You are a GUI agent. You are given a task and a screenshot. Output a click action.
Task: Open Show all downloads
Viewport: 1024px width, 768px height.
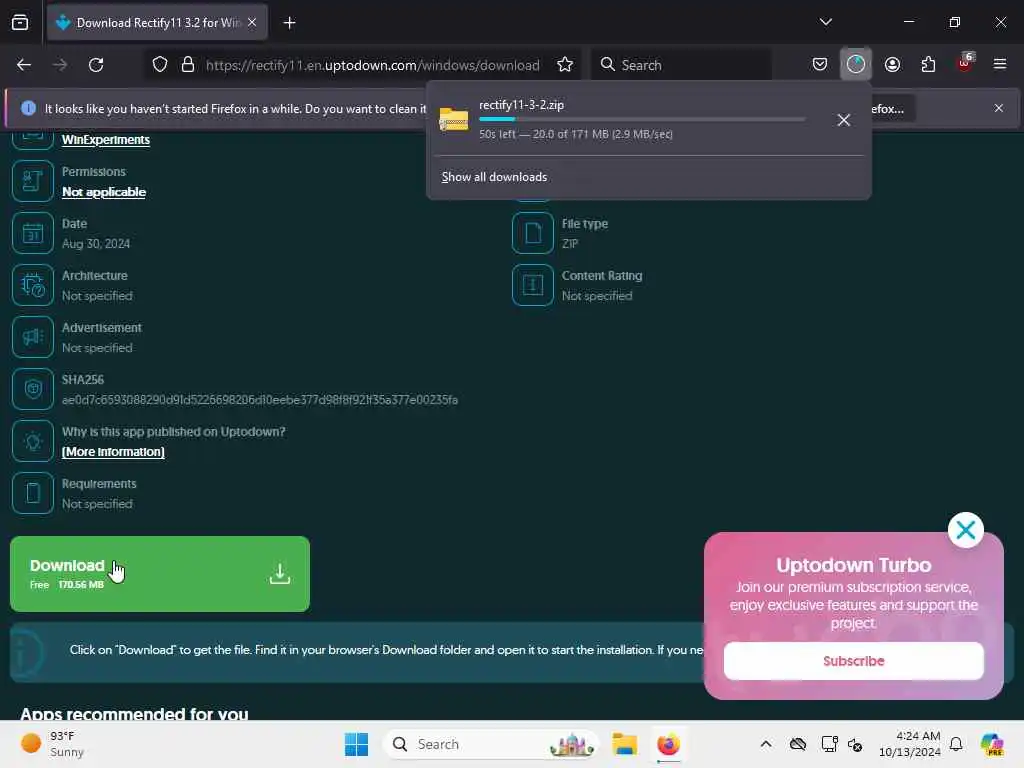(494, 177)
